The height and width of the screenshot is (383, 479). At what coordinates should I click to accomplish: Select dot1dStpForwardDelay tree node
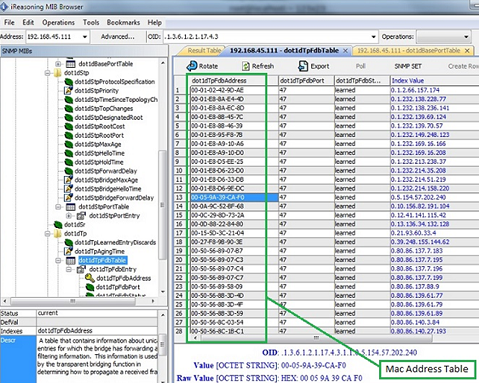pos(106,171)
